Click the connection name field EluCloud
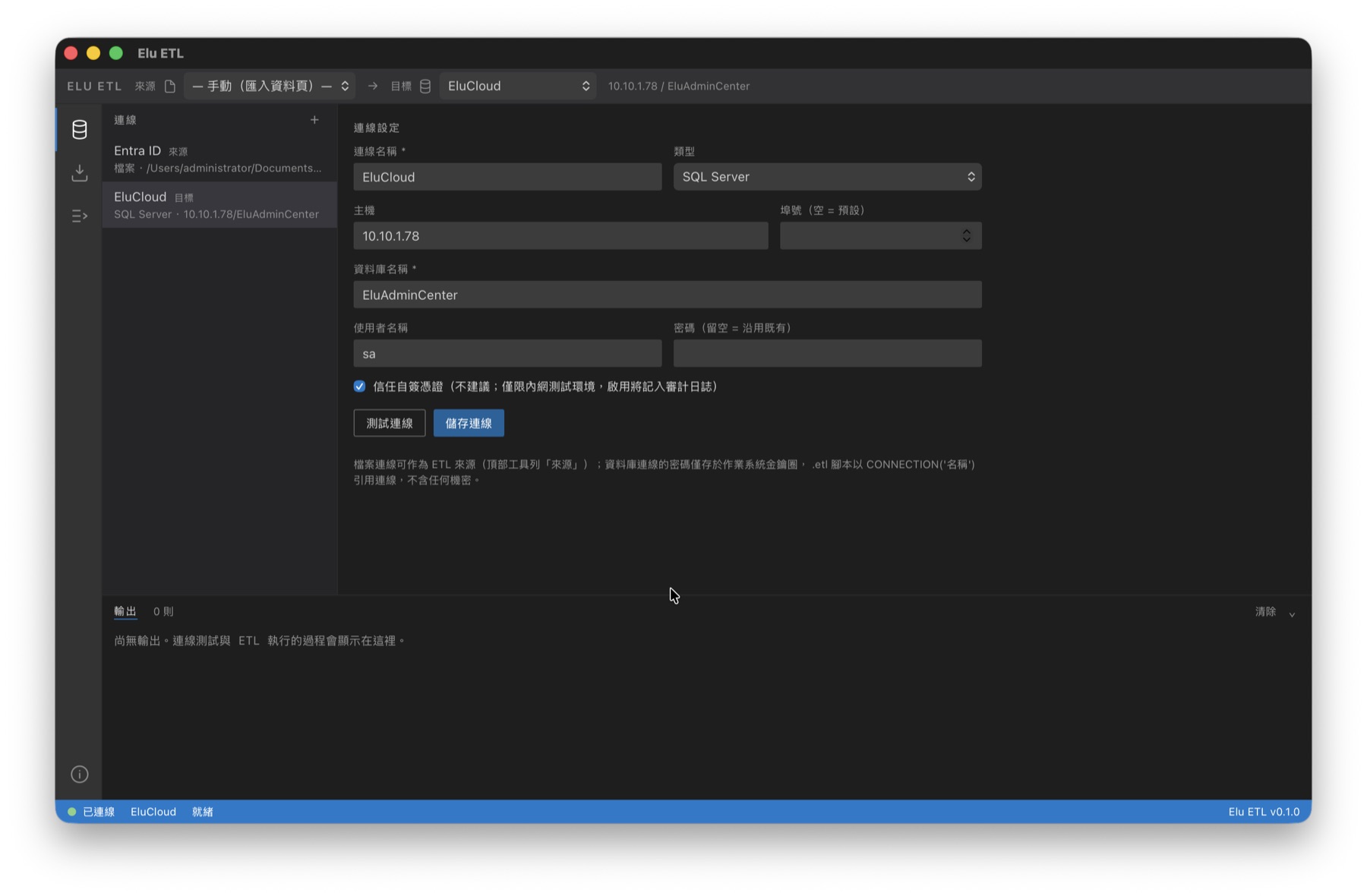Screen dimensions: 1367x896 coord(507,177)
